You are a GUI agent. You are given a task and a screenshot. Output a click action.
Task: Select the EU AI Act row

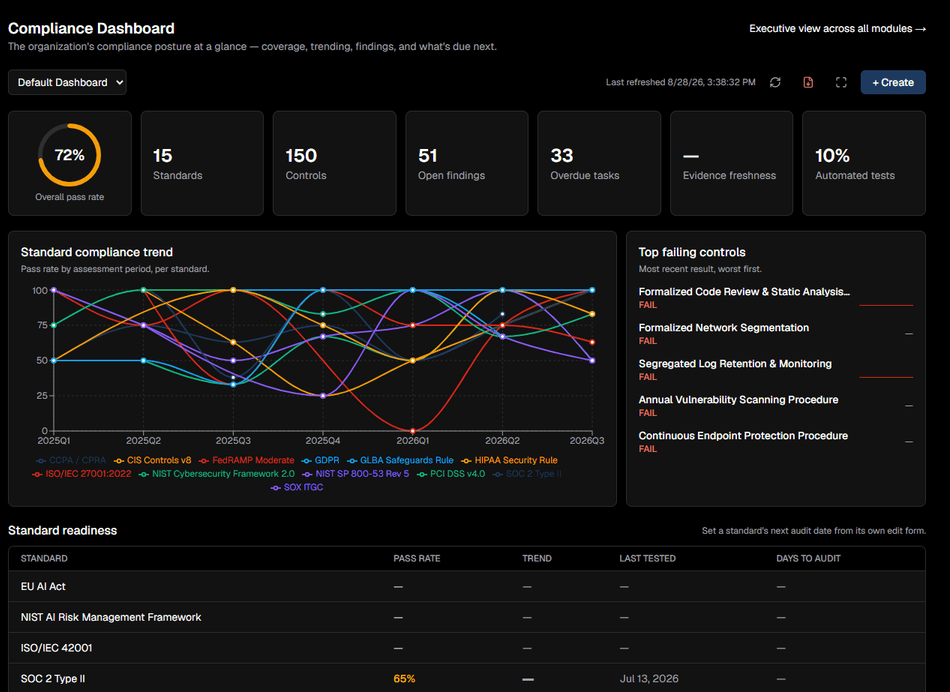click(467, 587)
